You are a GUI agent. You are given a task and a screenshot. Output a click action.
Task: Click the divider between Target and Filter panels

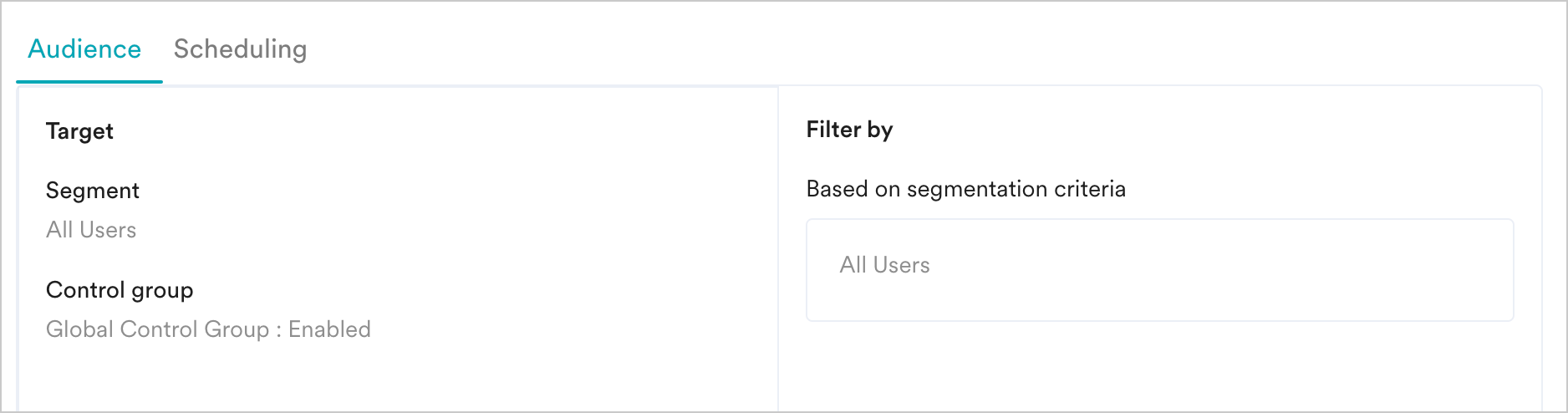778,251
